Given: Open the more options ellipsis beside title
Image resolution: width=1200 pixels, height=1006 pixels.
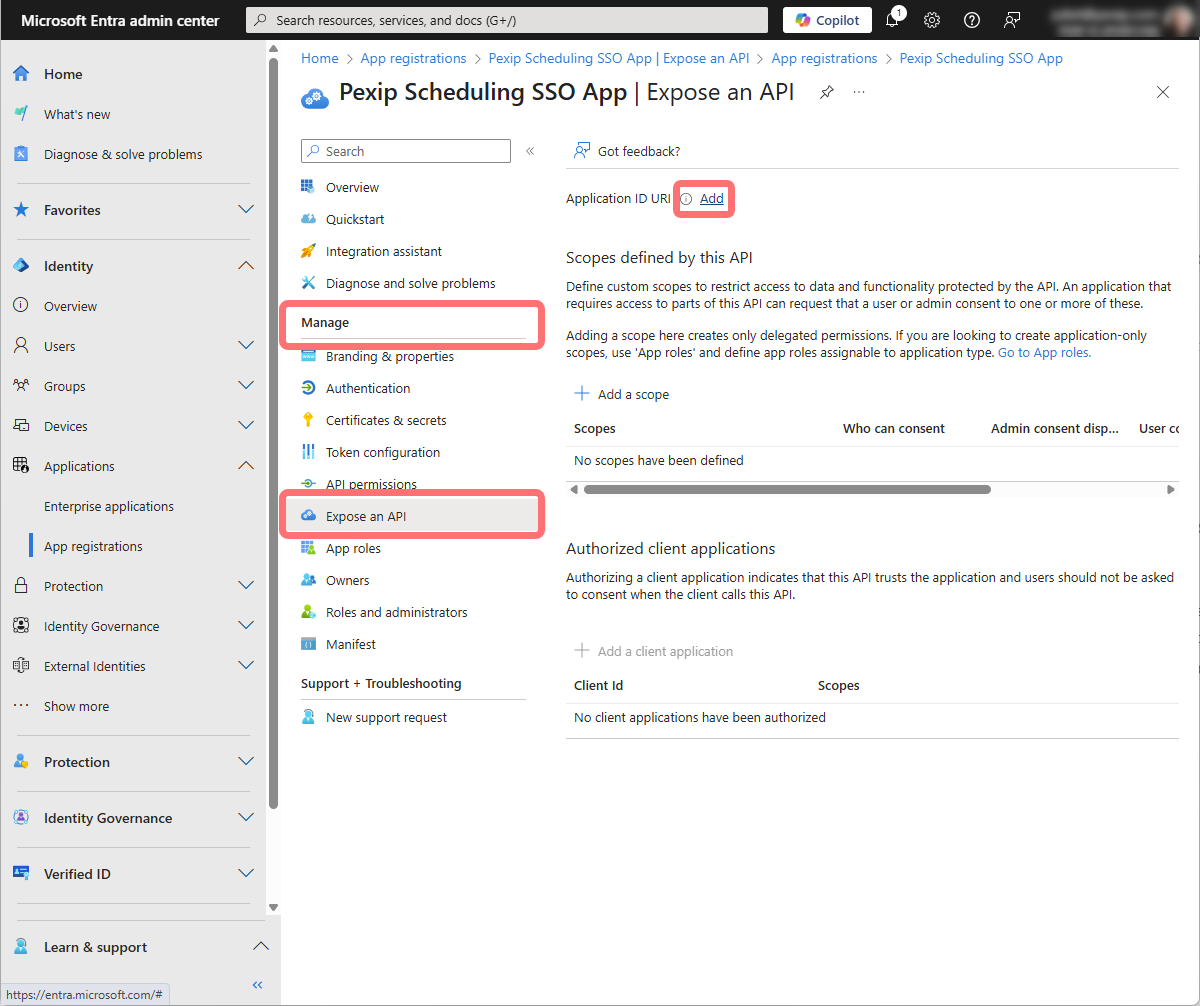Looking at the screenshot, I should pyautogui.click(x=859, y=93).
